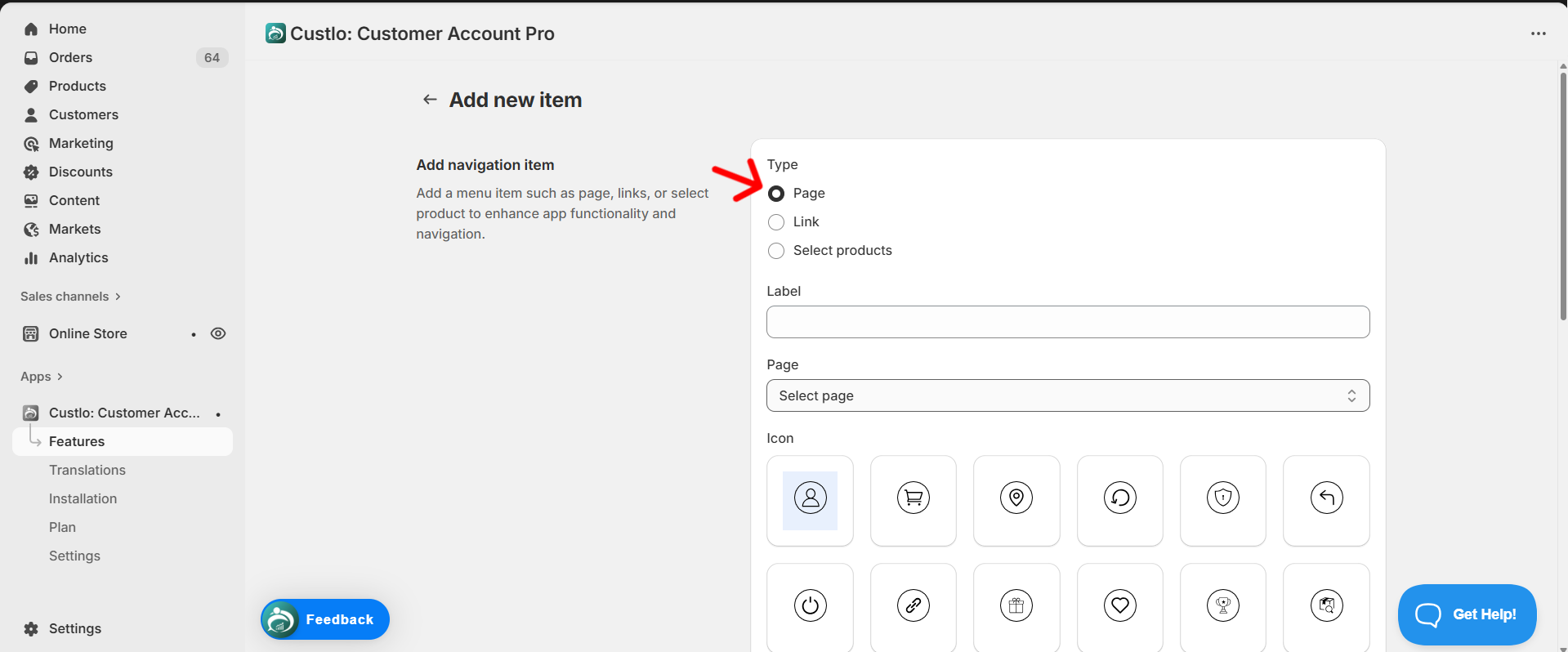Go to Discounts in sidebar

pos(81,172)
